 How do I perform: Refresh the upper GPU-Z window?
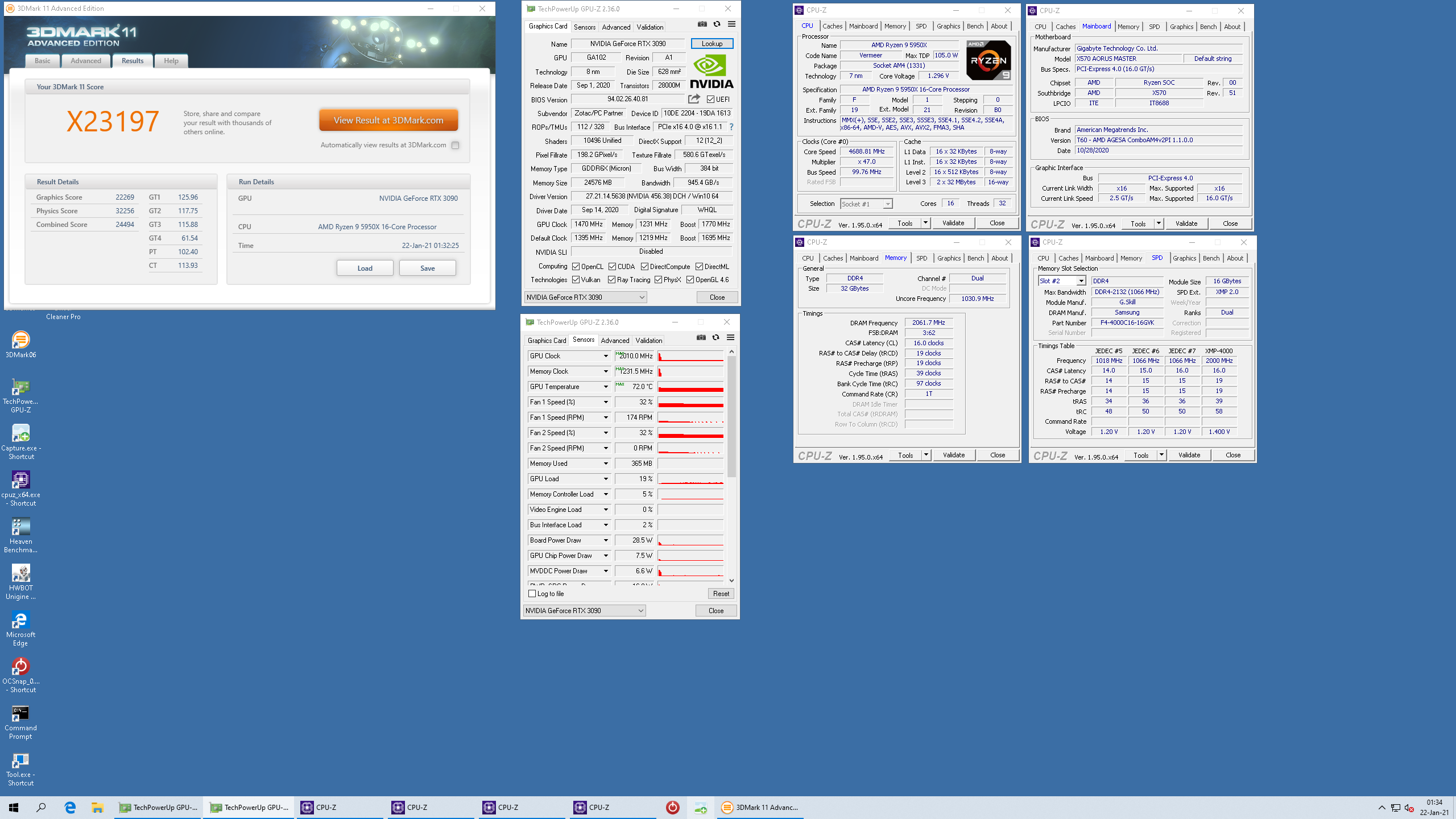717,24
